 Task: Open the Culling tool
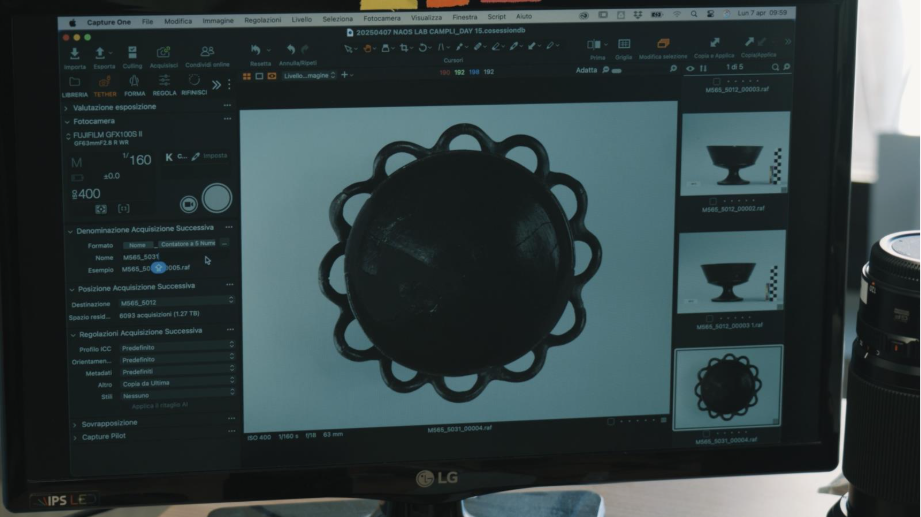pyautogui.click(x=132, y=54)
